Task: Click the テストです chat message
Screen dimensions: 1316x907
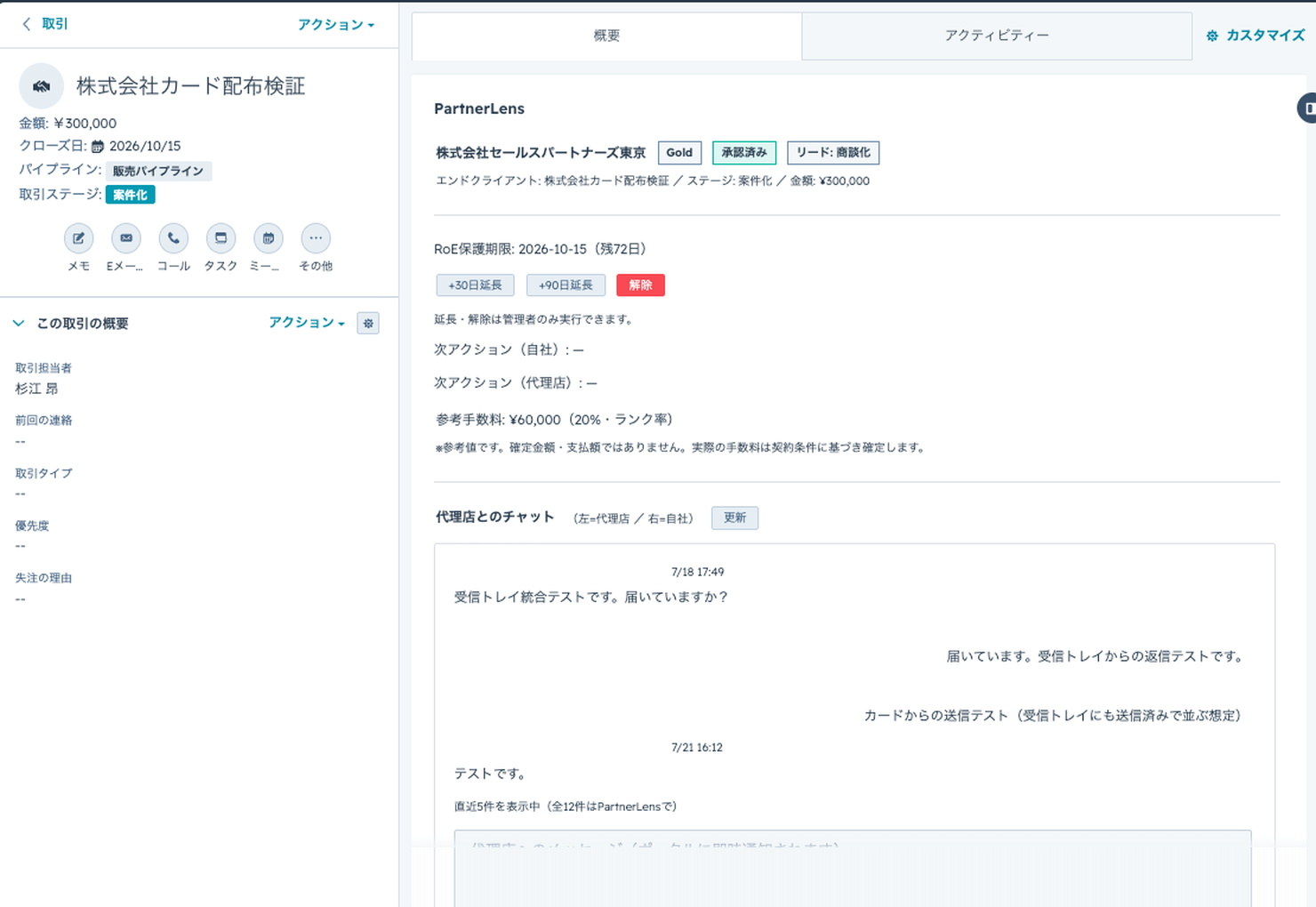Action: [x=490, y=774]
